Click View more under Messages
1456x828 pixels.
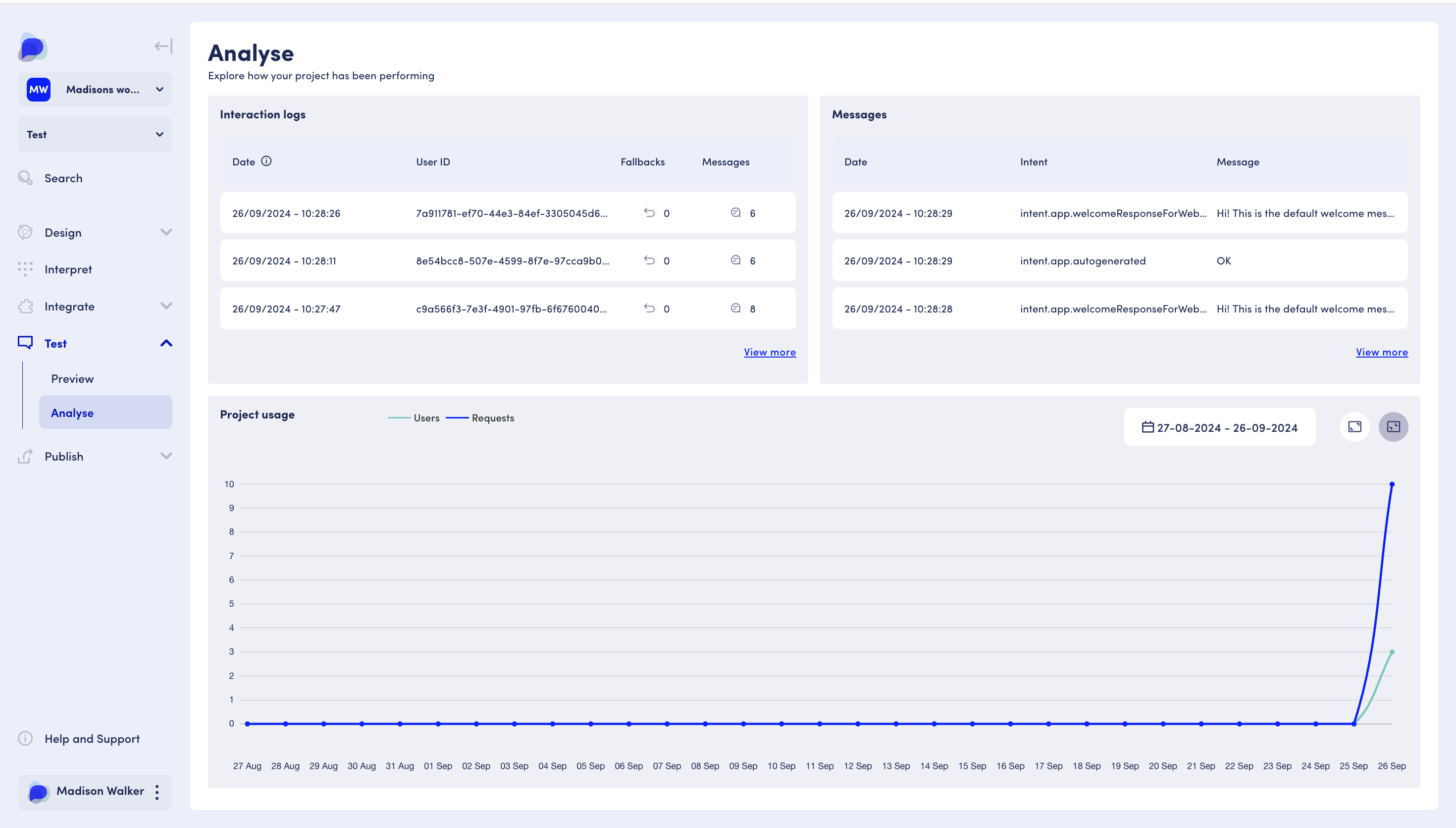tap(1381, 352)
